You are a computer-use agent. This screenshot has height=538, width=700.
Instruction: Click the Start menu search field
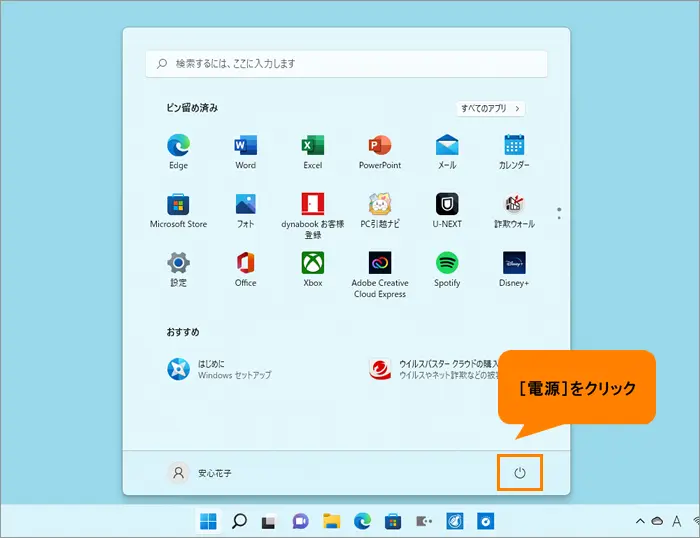coord(346,64)
